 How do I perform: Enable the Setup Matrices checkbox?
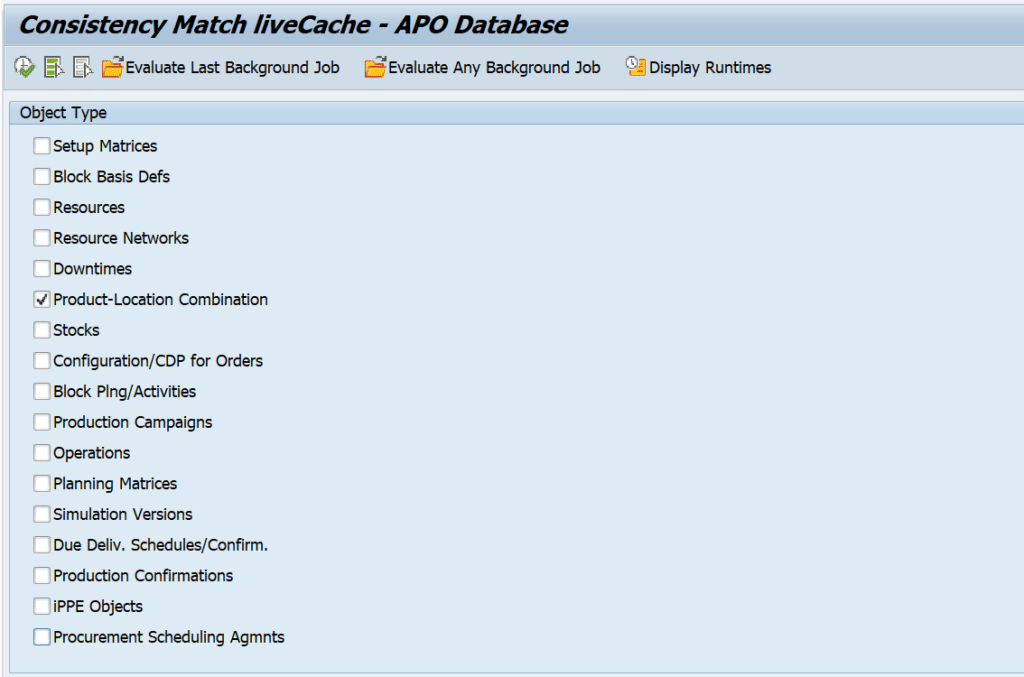pos(42,146)
